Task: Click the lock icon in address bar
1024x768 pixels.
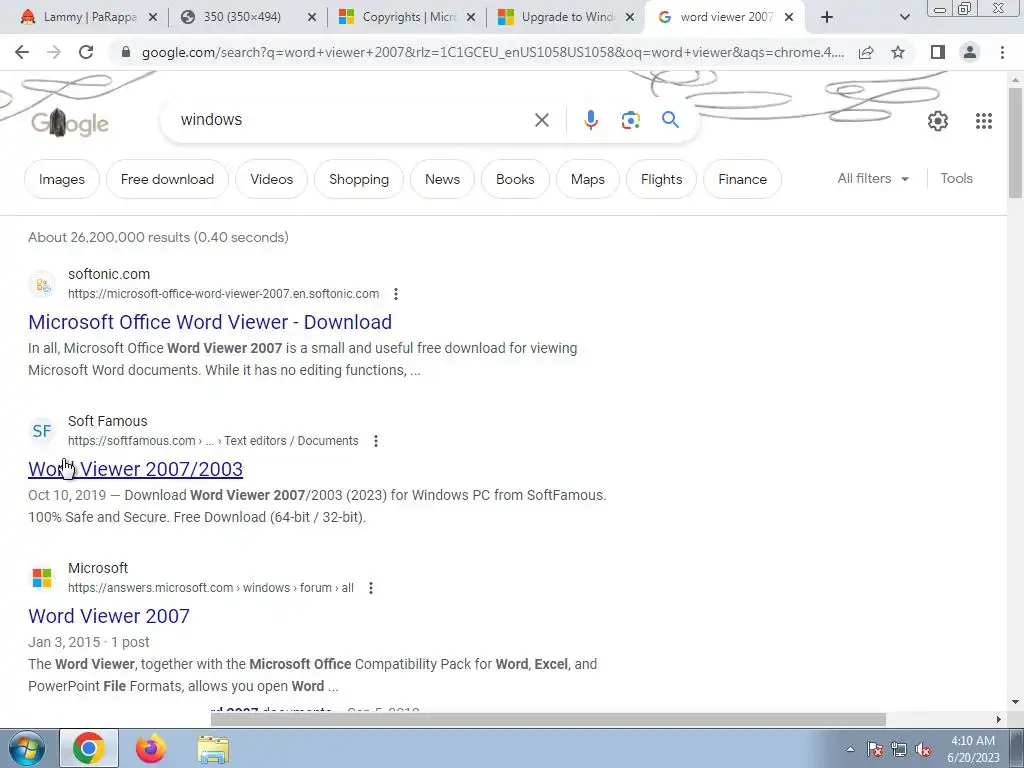Action: coord(126,52)
